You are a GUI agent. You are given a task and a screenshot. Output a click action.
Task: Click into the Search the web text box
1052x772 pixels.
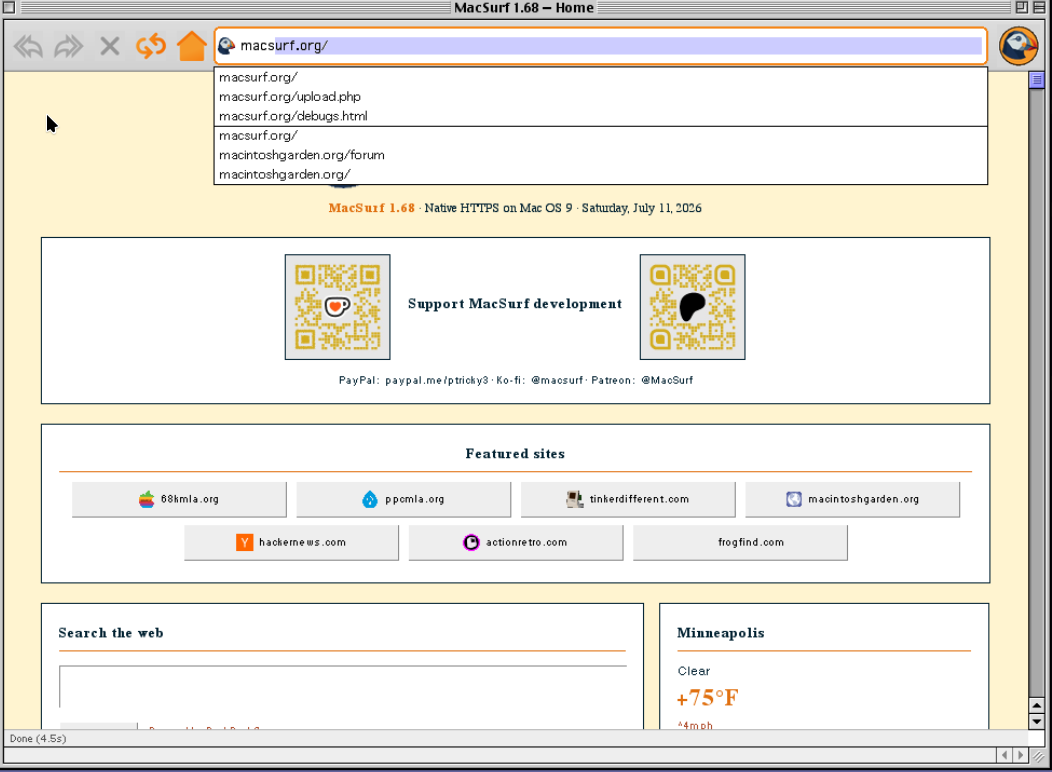[x=343, y=686]
